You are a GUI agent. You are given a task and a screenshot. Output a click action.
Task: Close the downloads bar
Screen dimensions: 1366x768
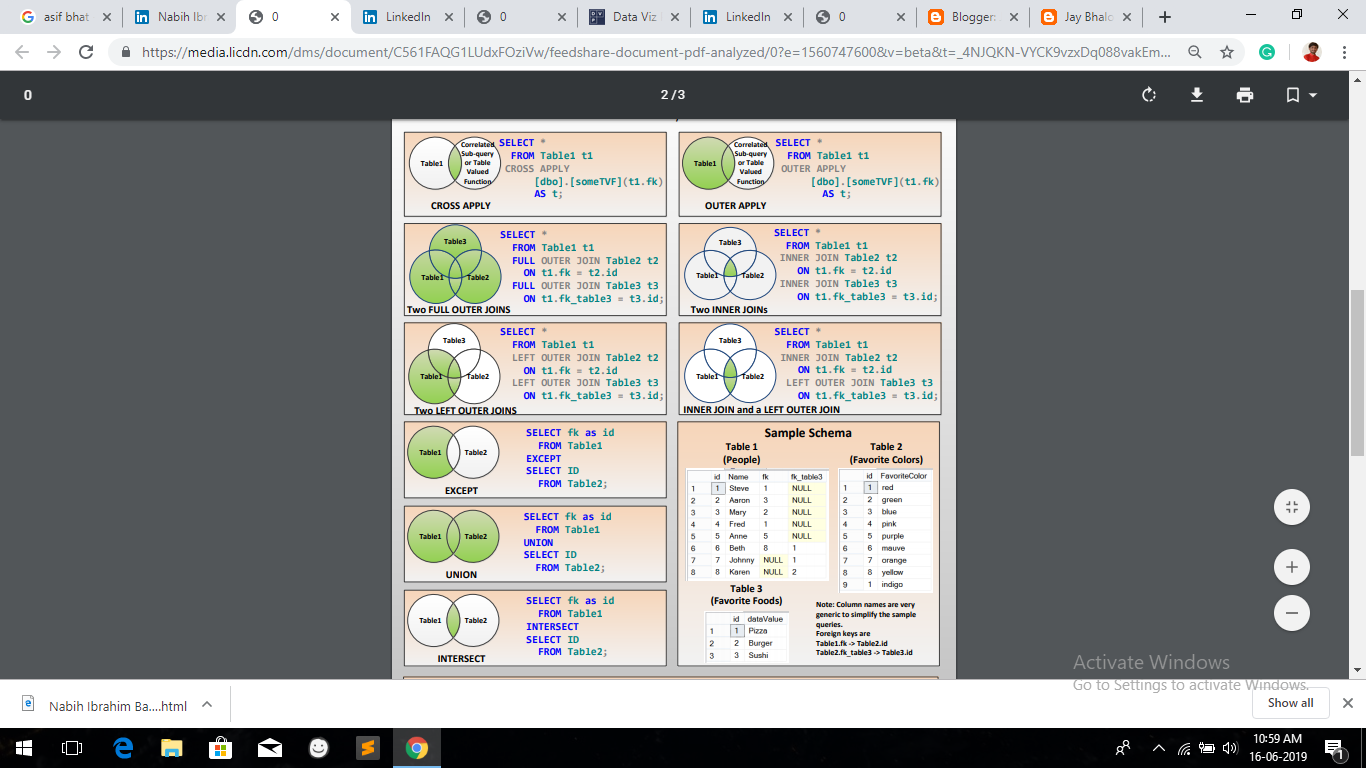tap(1347, 703)
